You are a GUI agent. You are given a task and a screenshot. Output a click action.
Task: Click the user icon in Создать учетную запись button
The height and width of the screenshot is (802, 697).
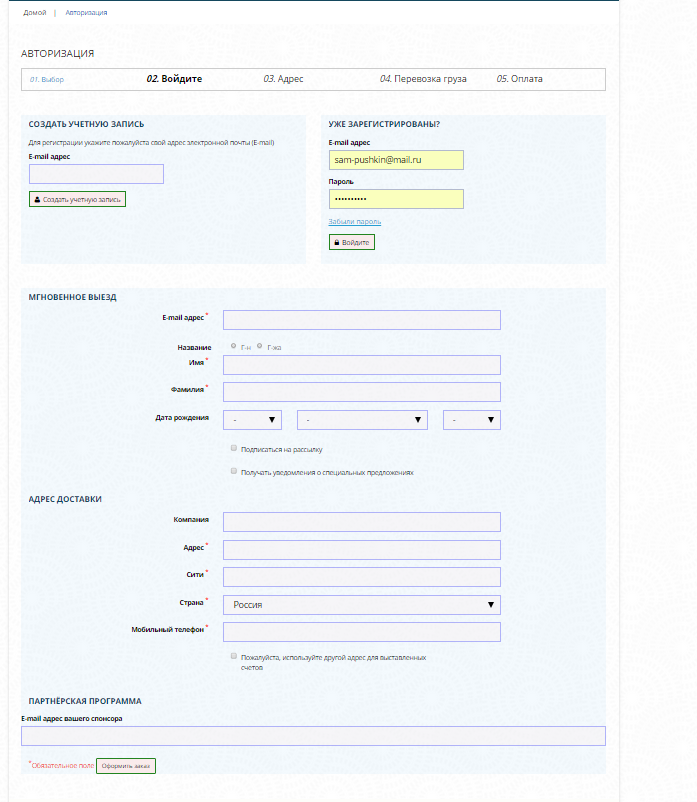37,199
